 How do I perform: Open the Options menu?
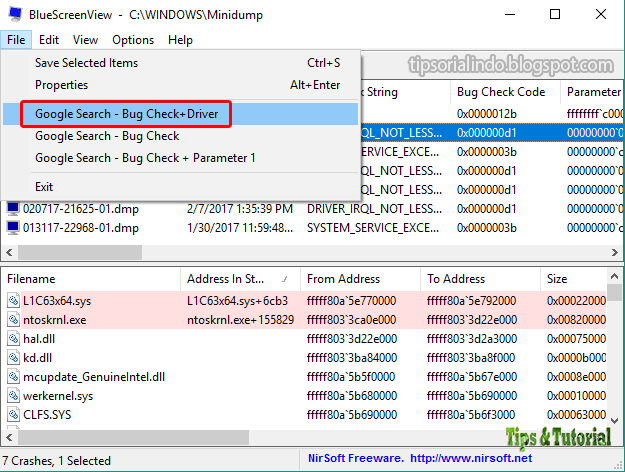[133, 40]
